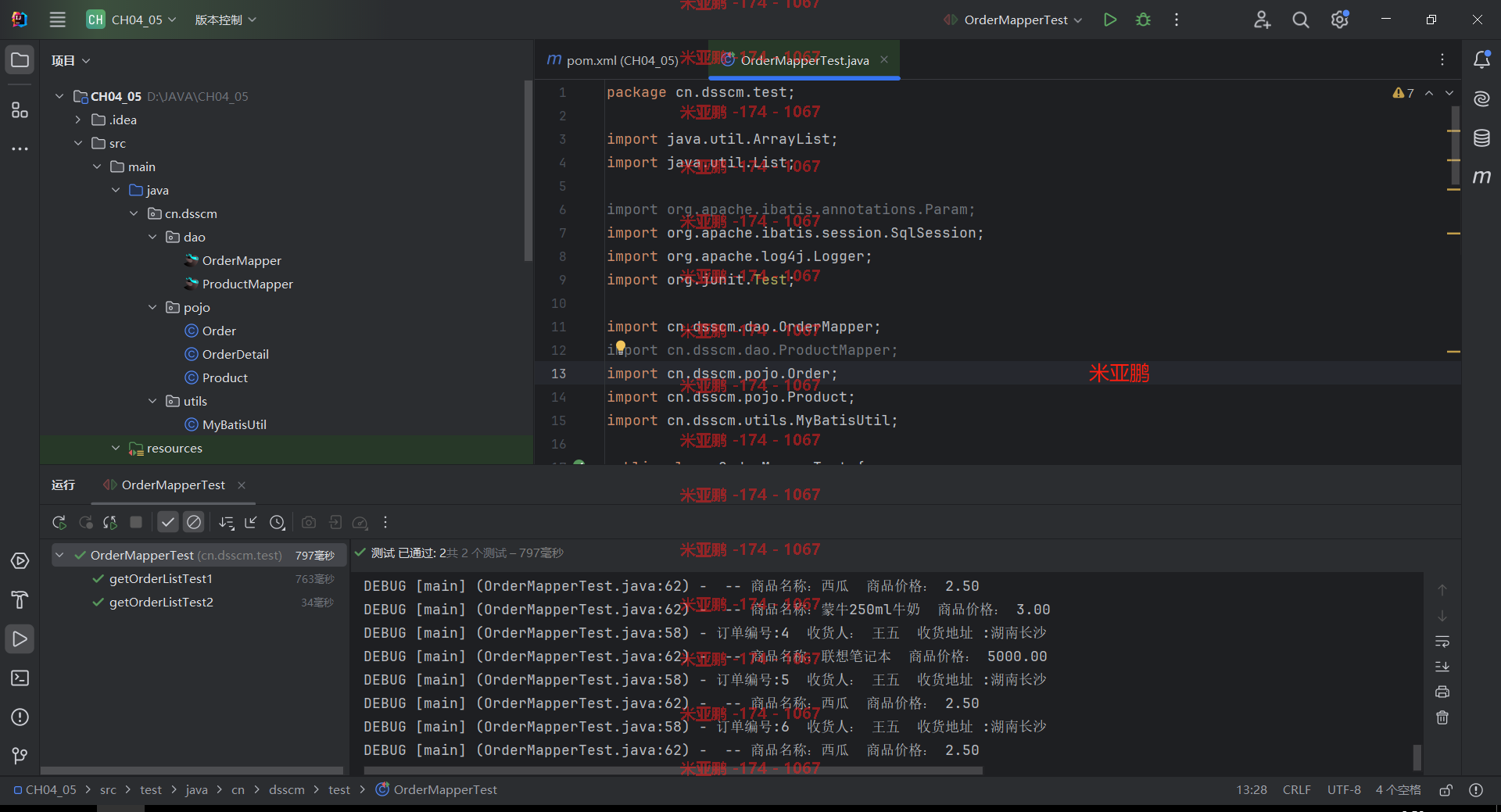
Task: Print the console output
Action: [1442, 692]
